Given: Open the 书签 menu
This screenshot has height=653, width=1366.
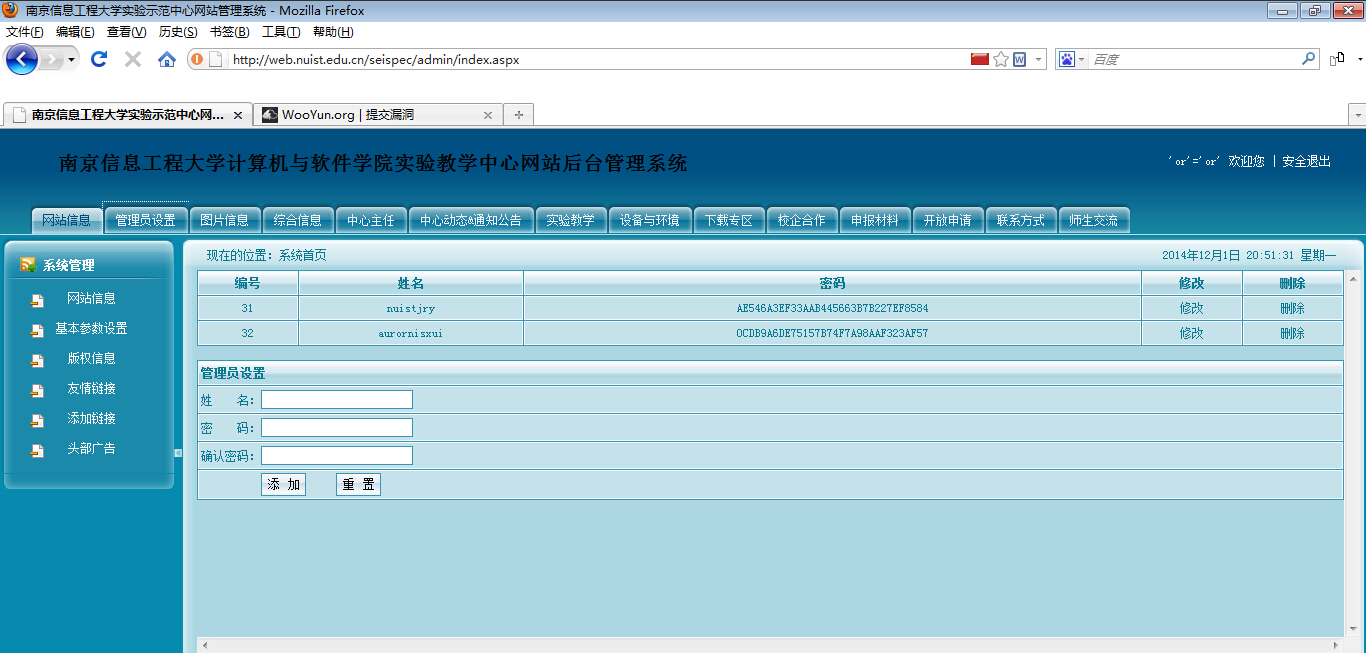Looking at the screenshot, I should coord(230,31).
